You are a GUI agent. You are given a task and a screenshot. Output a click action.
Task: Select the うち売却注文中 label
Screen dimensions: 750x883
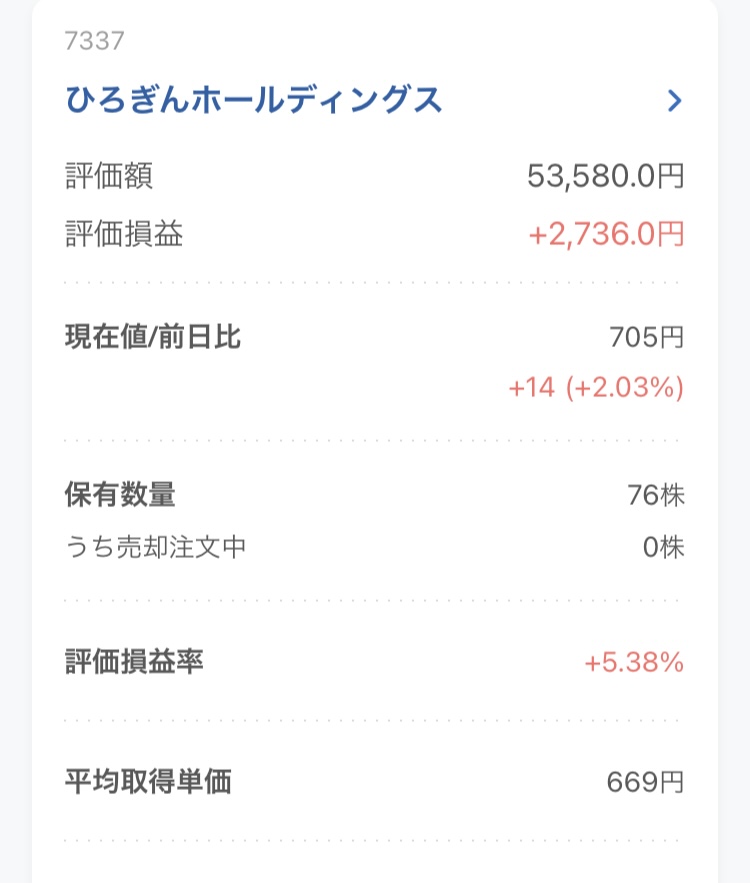155,547
